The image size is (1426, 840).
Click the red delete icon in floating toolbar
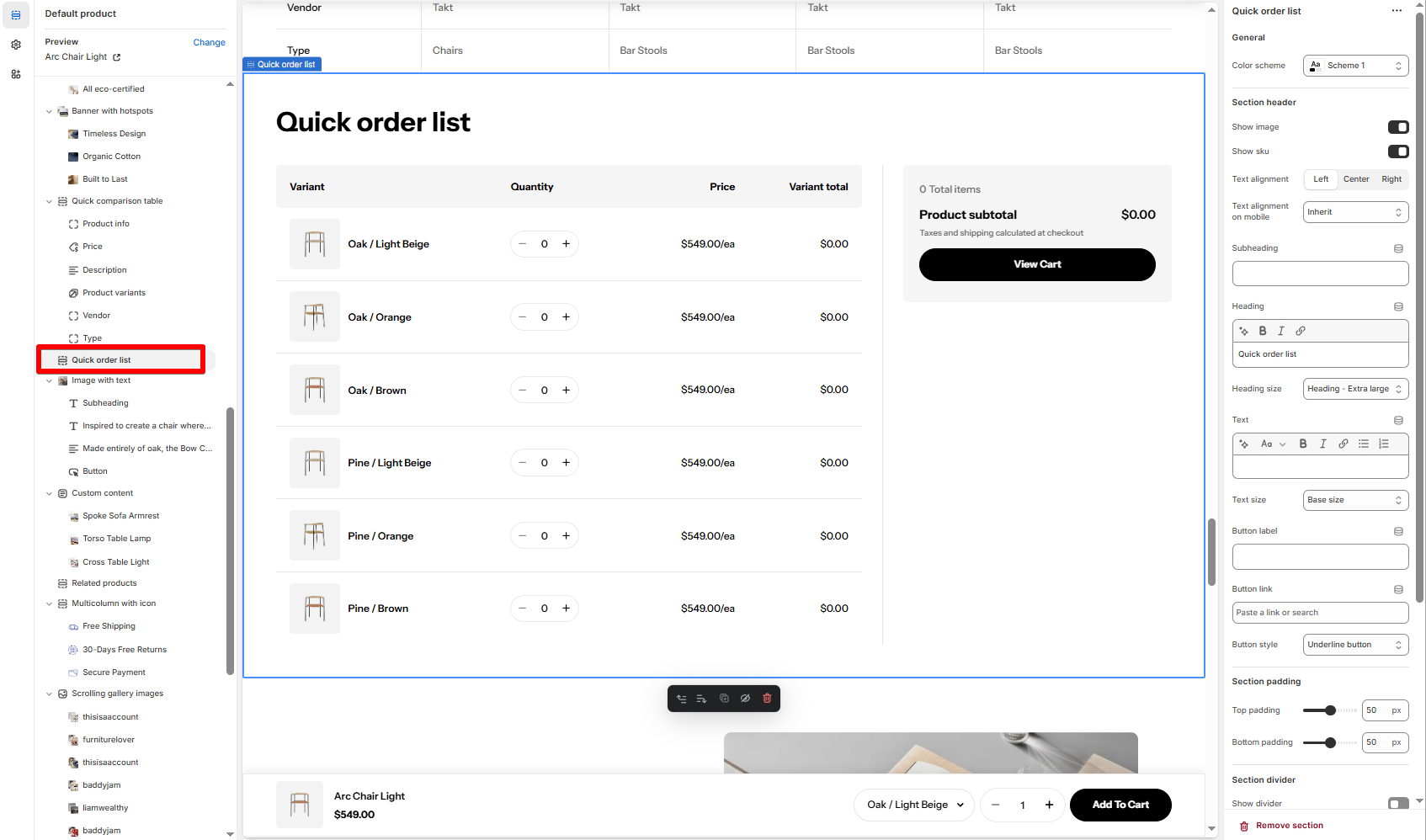(767, 699)
